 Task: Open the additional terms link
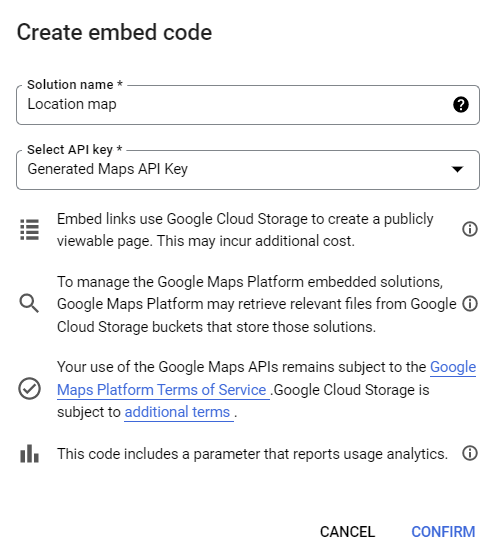tap(179, 412)
